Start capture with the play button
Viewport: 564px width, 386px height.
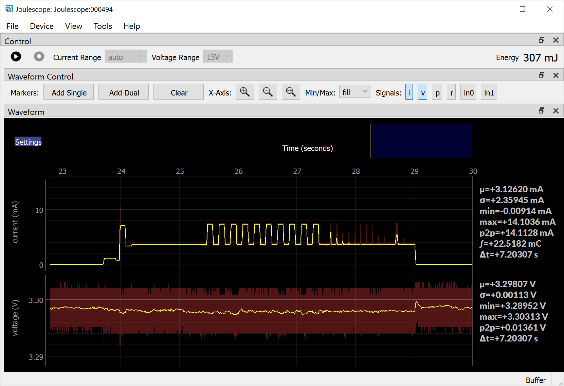tap(15, 57)
